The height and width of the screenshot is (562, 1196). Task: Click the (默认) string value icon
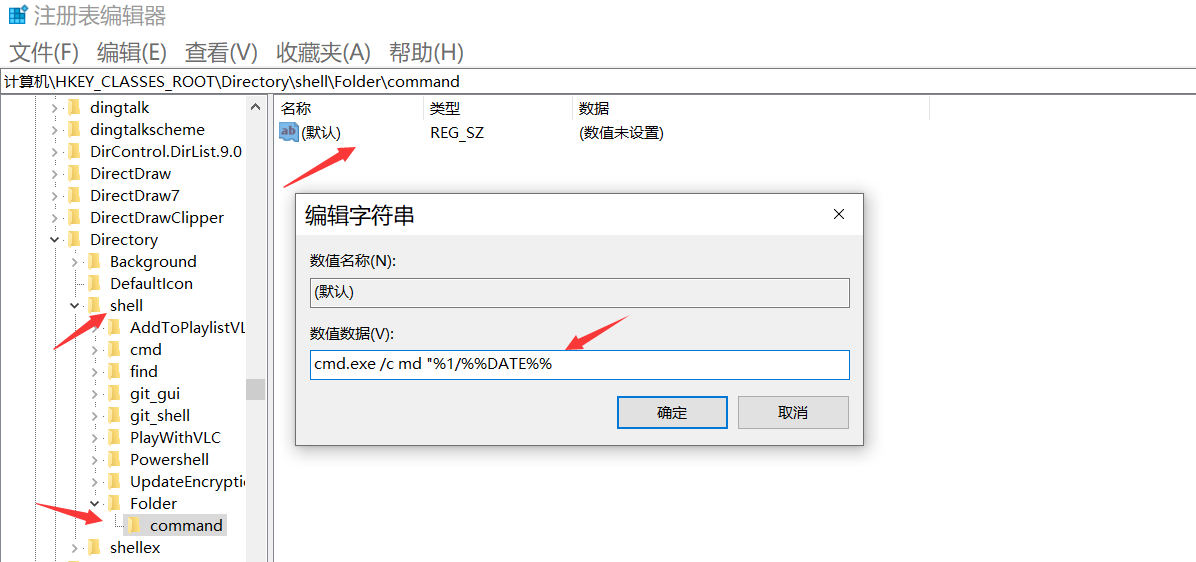(x=289, y=132)
